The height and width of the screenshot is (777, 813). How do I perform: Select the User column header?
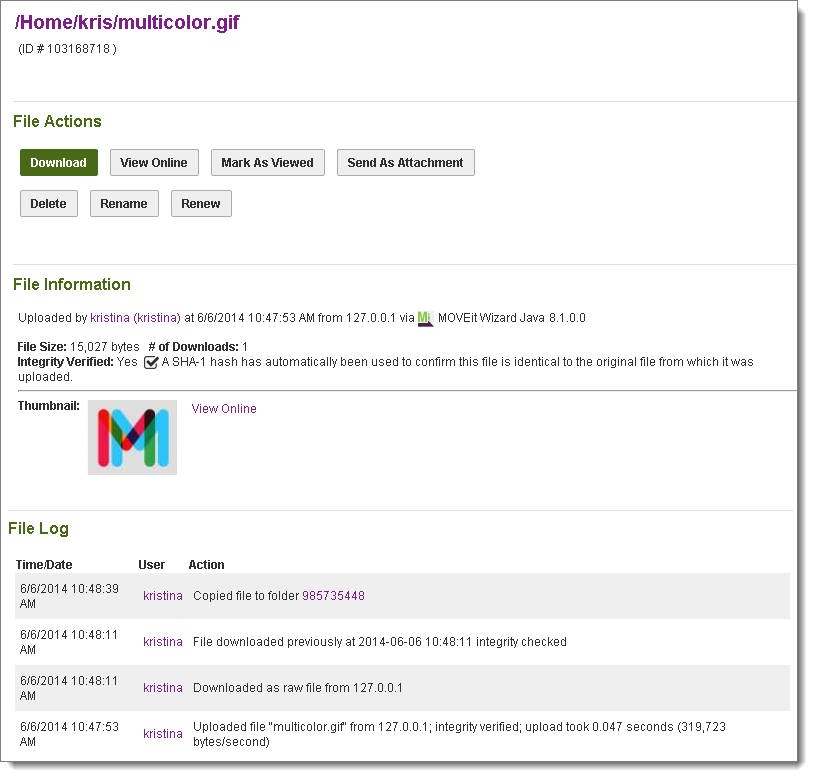[x=151, y=564]
